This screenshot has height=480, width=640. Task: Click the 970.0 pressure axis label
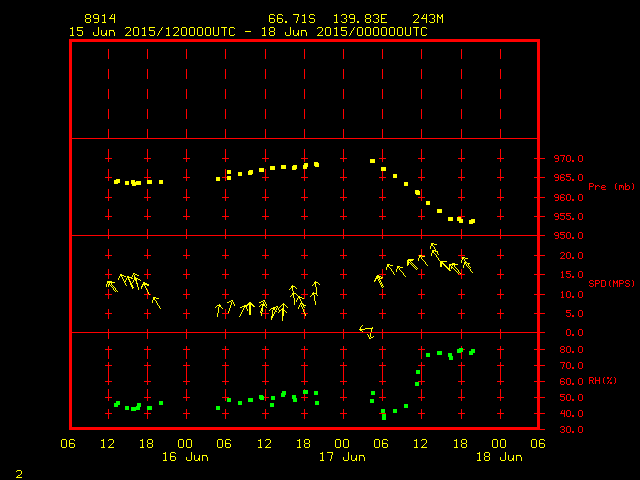click(569, 158)
